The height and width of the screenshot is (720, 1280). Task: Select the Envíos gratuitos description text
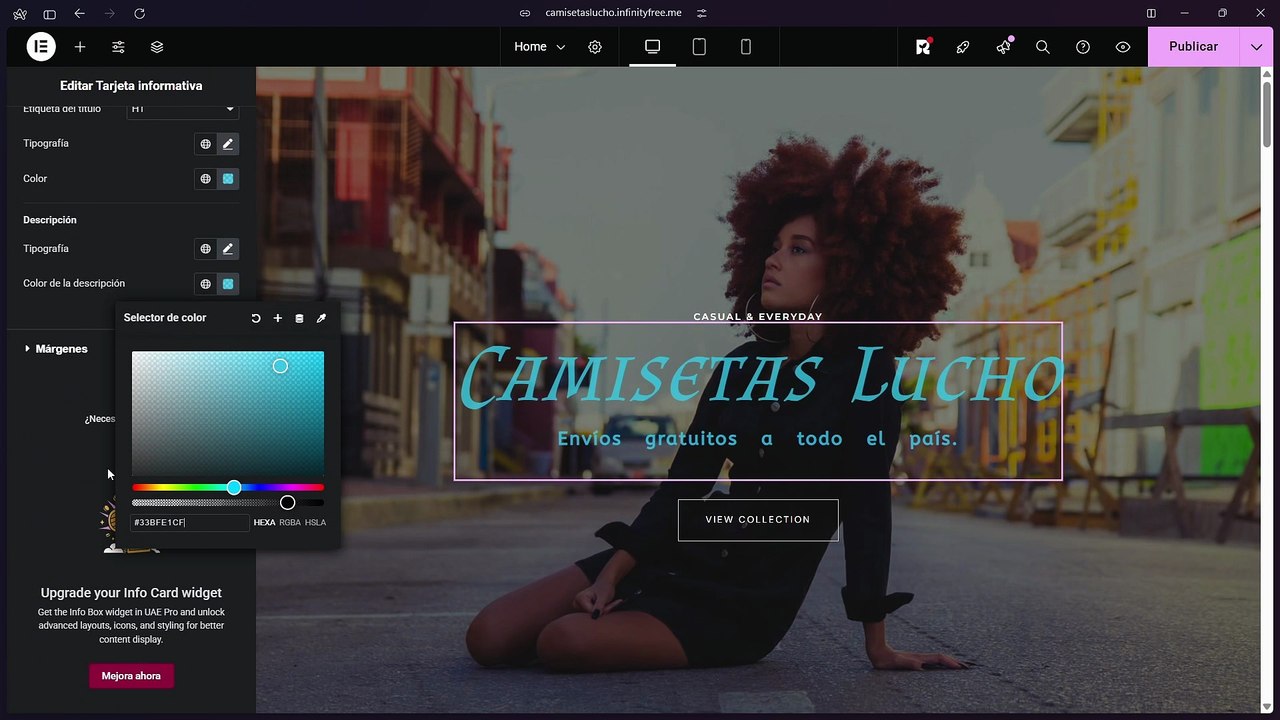[758, 439]
